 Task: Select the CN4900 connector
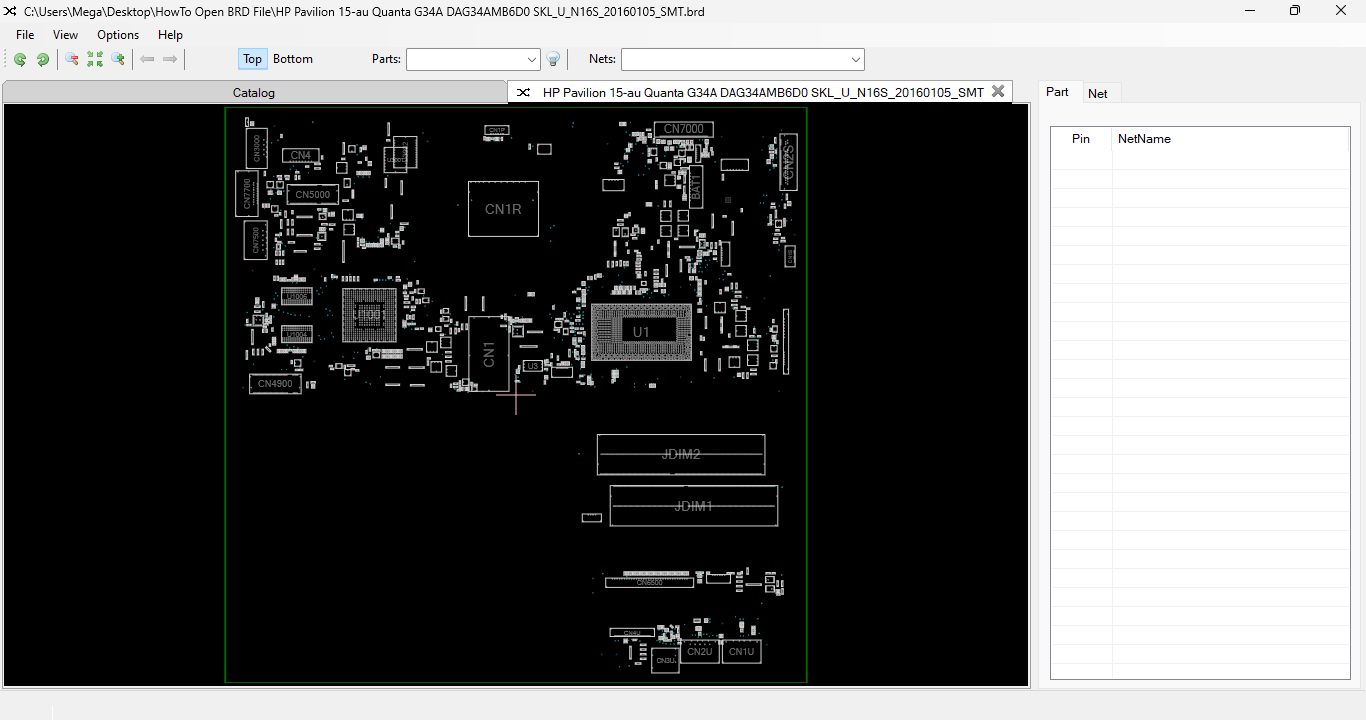click(275, 384)
